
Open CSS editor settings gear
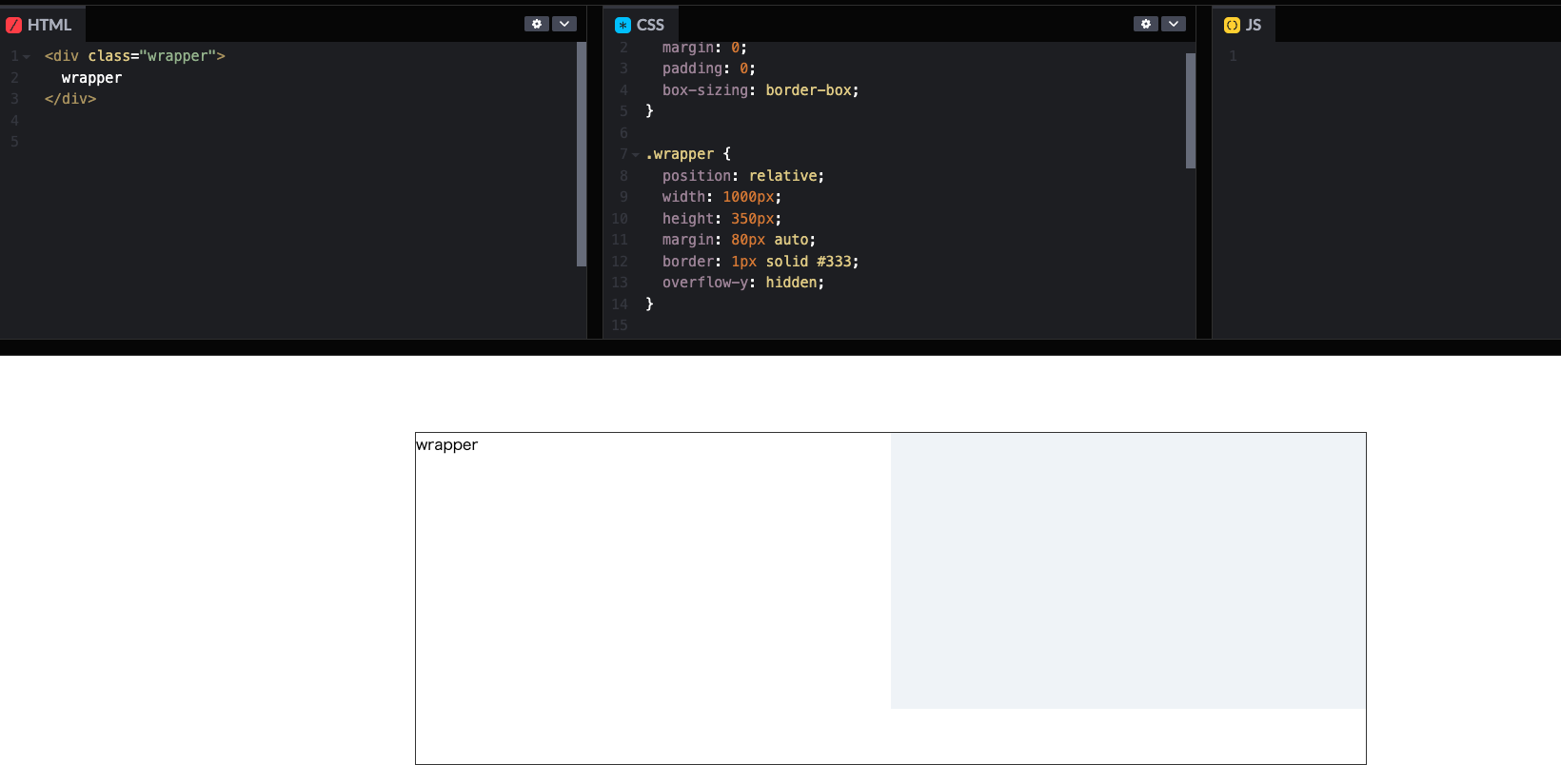1146,24
